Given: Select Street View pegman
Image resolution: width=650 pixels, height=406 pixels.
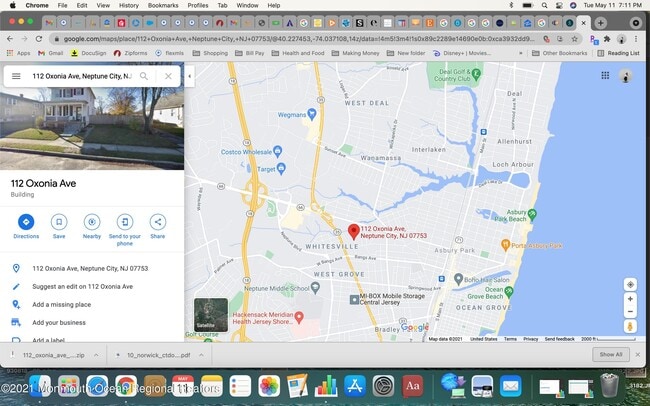Looking at the screenshot, I should 630,326.
